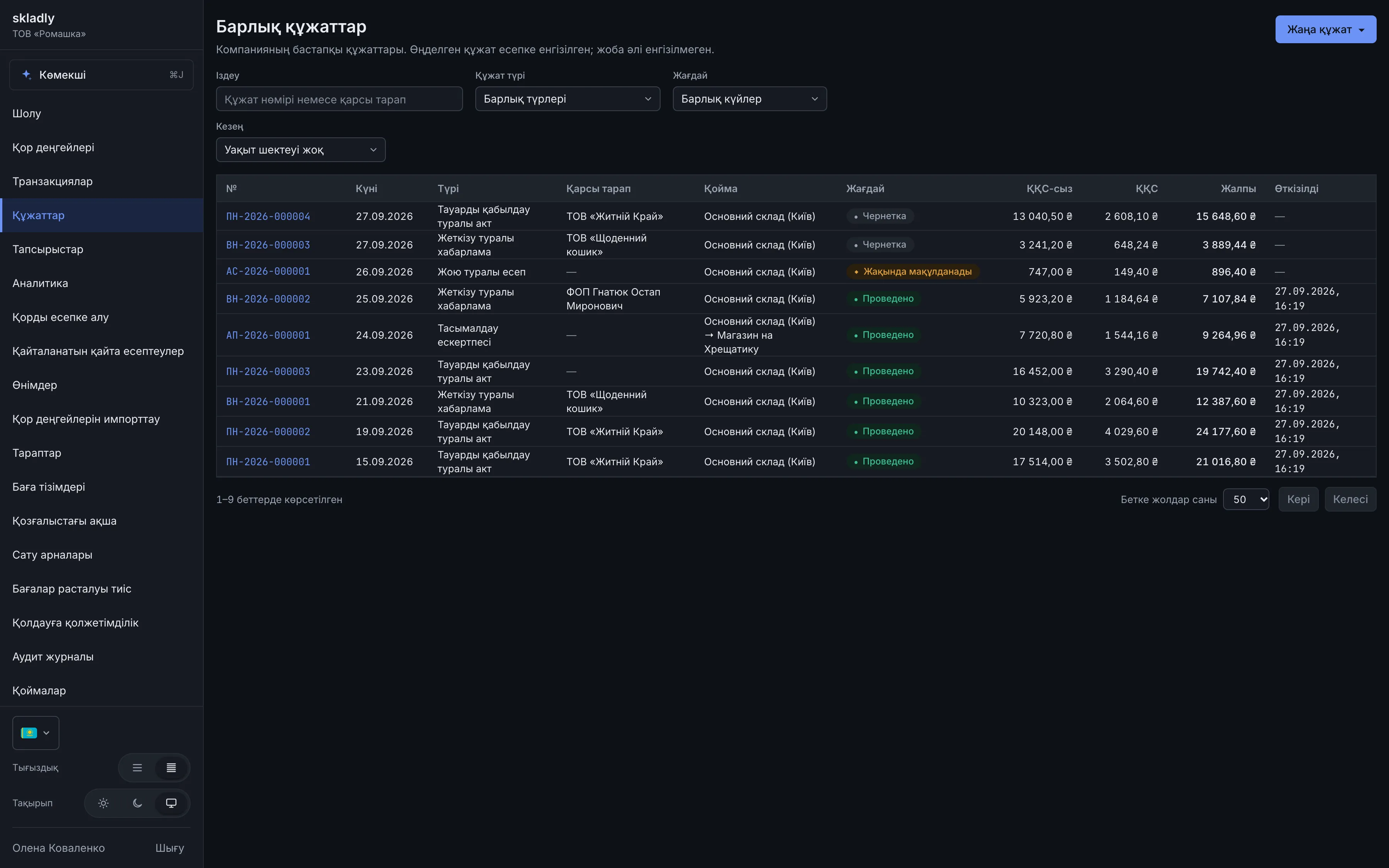This screenshot has height=868, width=1389.
Task: Click the Күні column header
Action: (366, 189)
